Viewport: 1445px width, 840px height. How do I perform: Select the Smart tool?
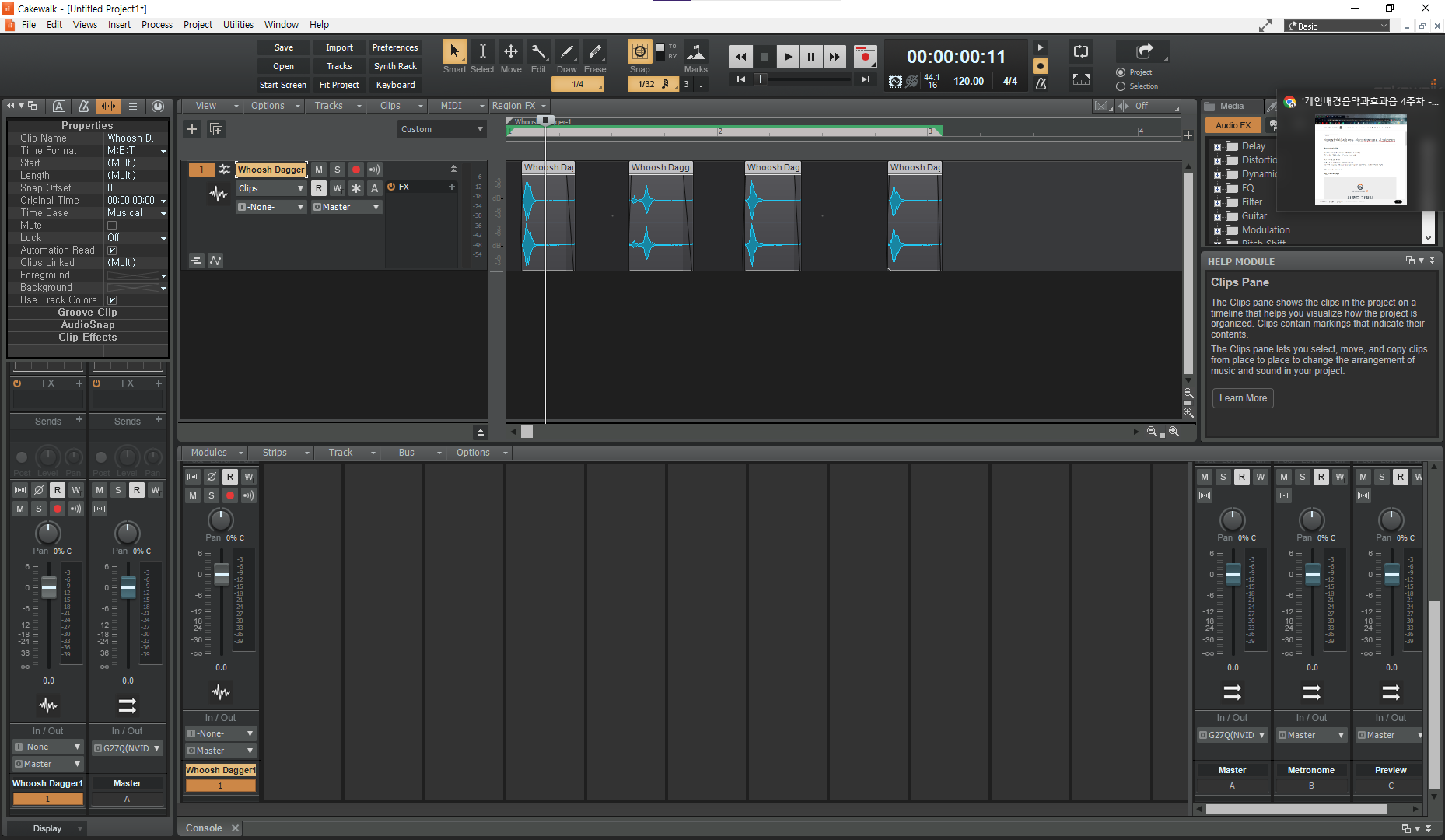(454, 52)
